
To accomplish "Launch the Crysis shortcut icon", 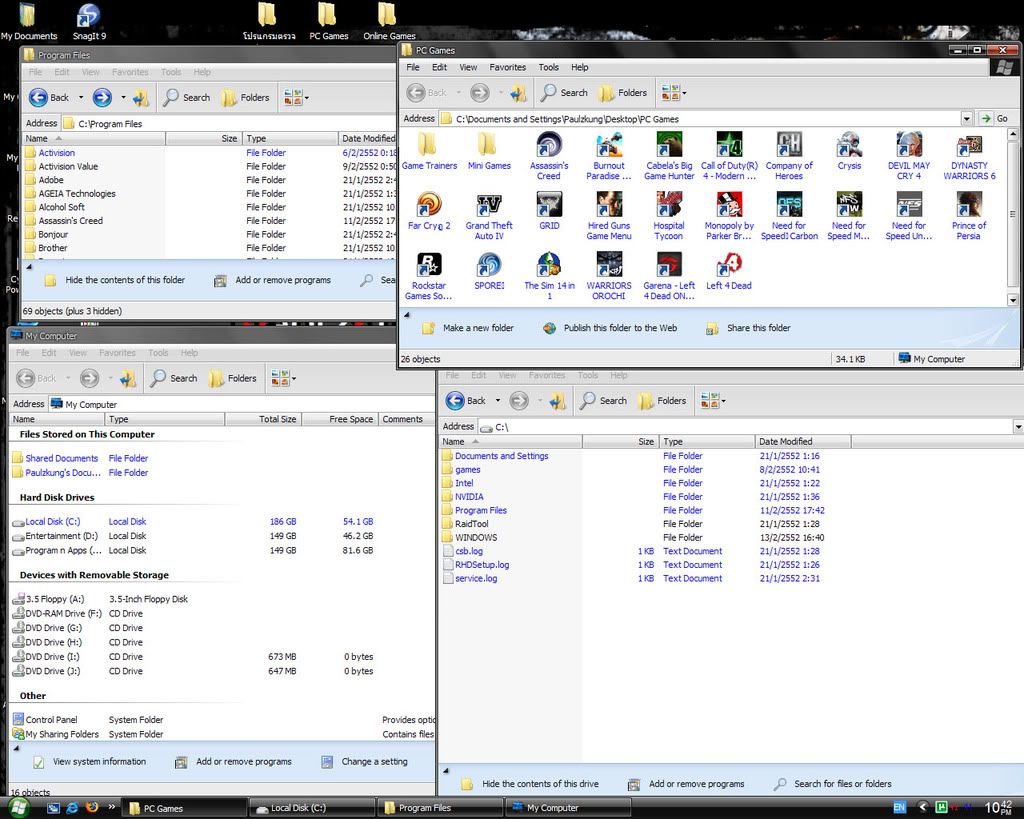I will point(849,146).
